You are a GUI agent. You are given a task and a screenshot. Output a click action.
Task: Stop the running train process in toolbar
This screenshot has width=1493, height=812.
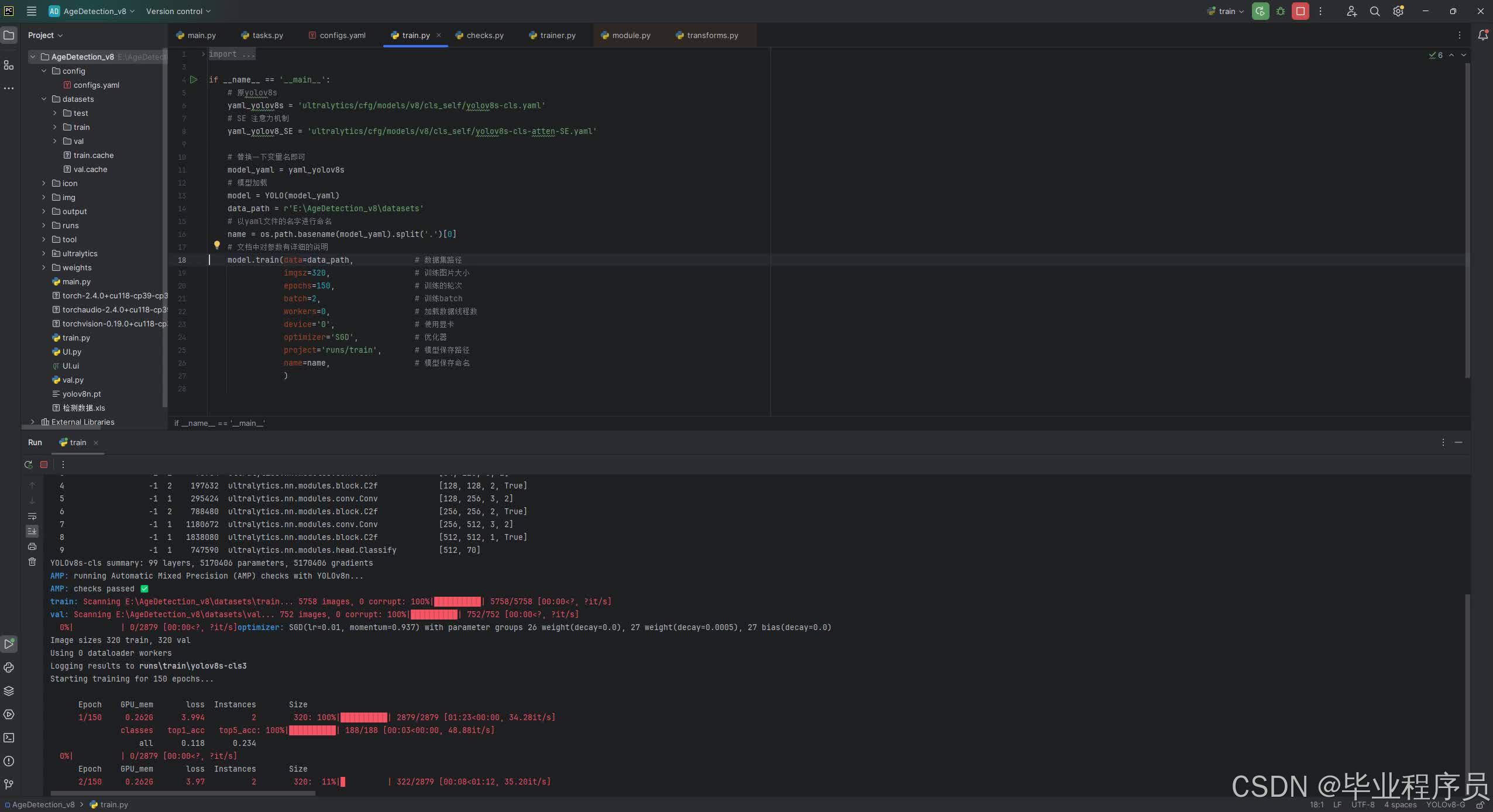[1301, 11]
